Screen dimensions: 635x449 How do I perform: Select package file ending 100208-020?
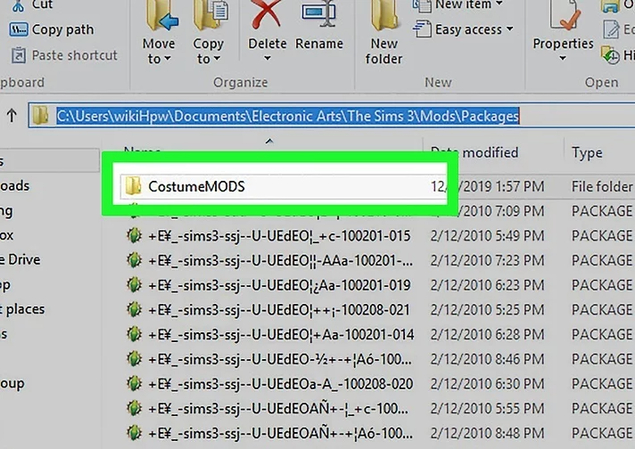pos(281,384)
